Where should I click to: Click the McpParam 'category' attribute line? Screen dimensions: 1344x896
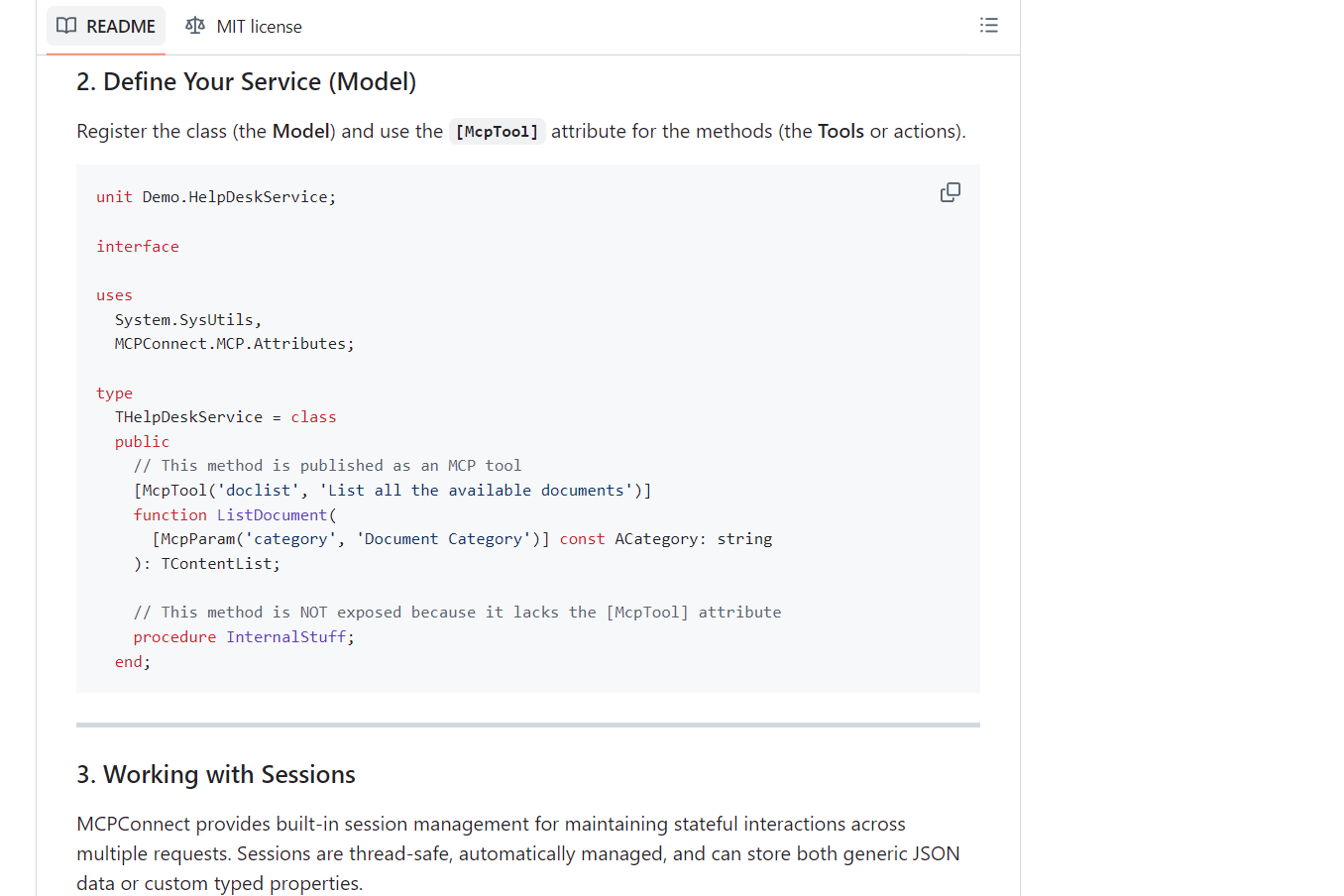(462, 539)
